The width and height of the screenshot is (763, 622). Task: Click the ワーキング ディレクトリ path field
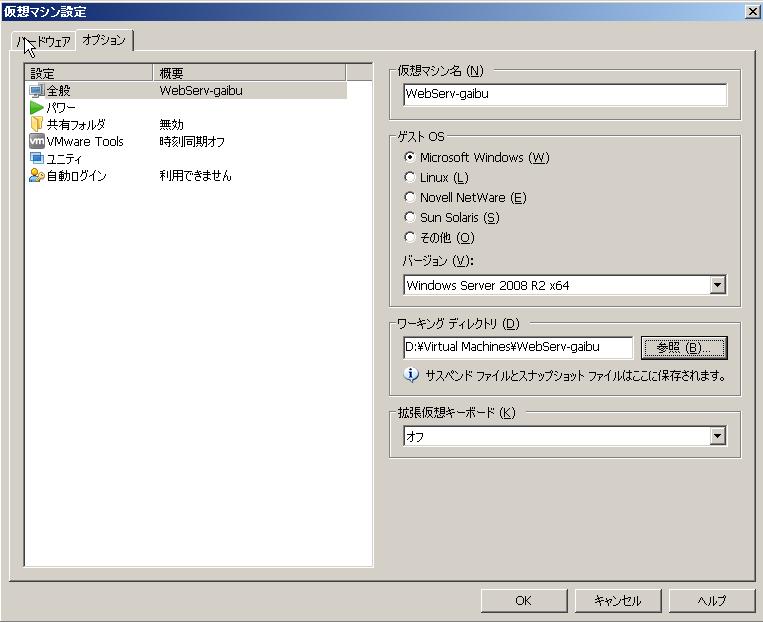[518, 348]
